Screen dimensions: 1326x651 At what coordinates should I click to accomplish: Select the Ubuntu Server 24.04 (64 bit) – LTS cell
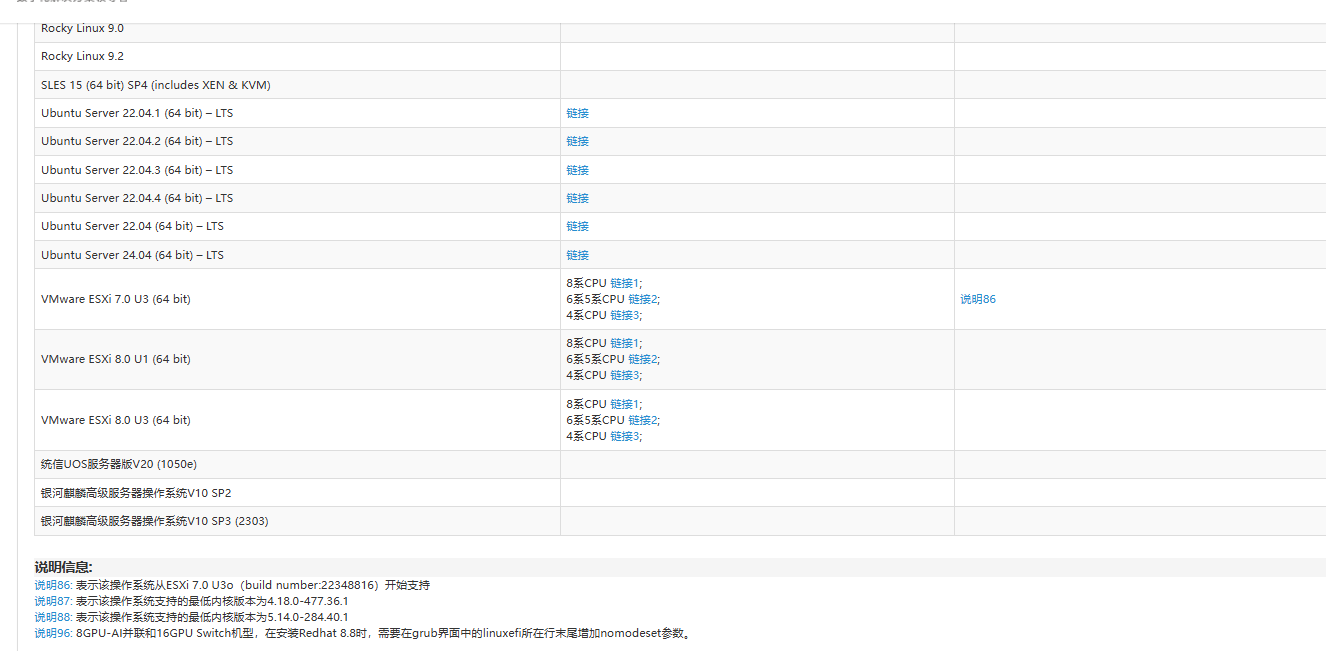click(297, 255)
